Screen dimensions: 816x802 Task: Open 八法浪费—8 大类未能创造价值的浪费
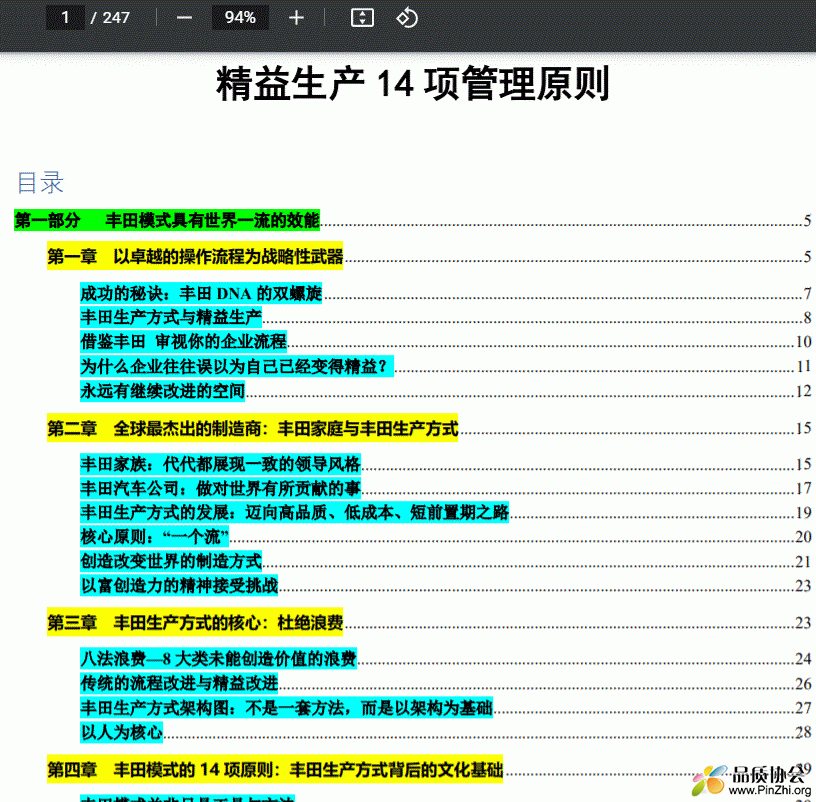click(219, 659)
